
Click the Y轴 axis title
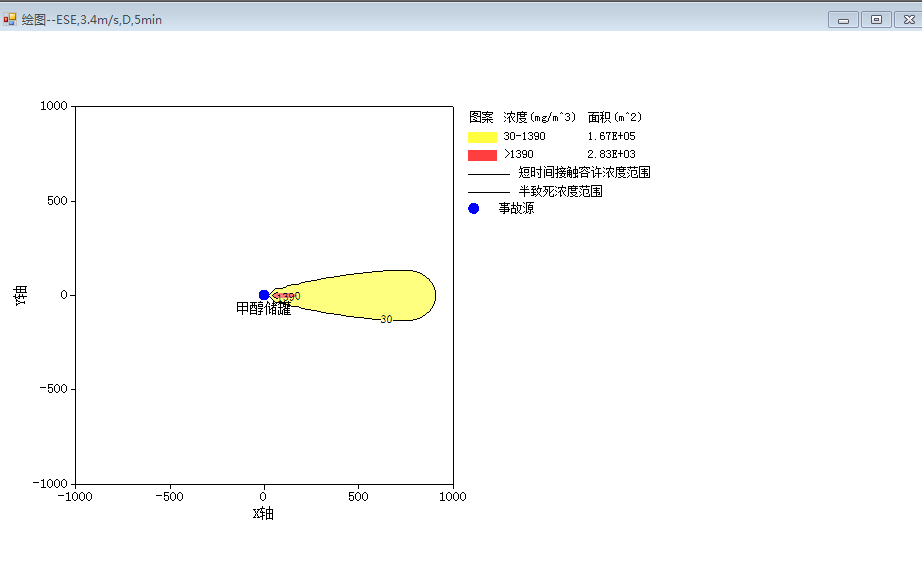(x=21, y=295)
